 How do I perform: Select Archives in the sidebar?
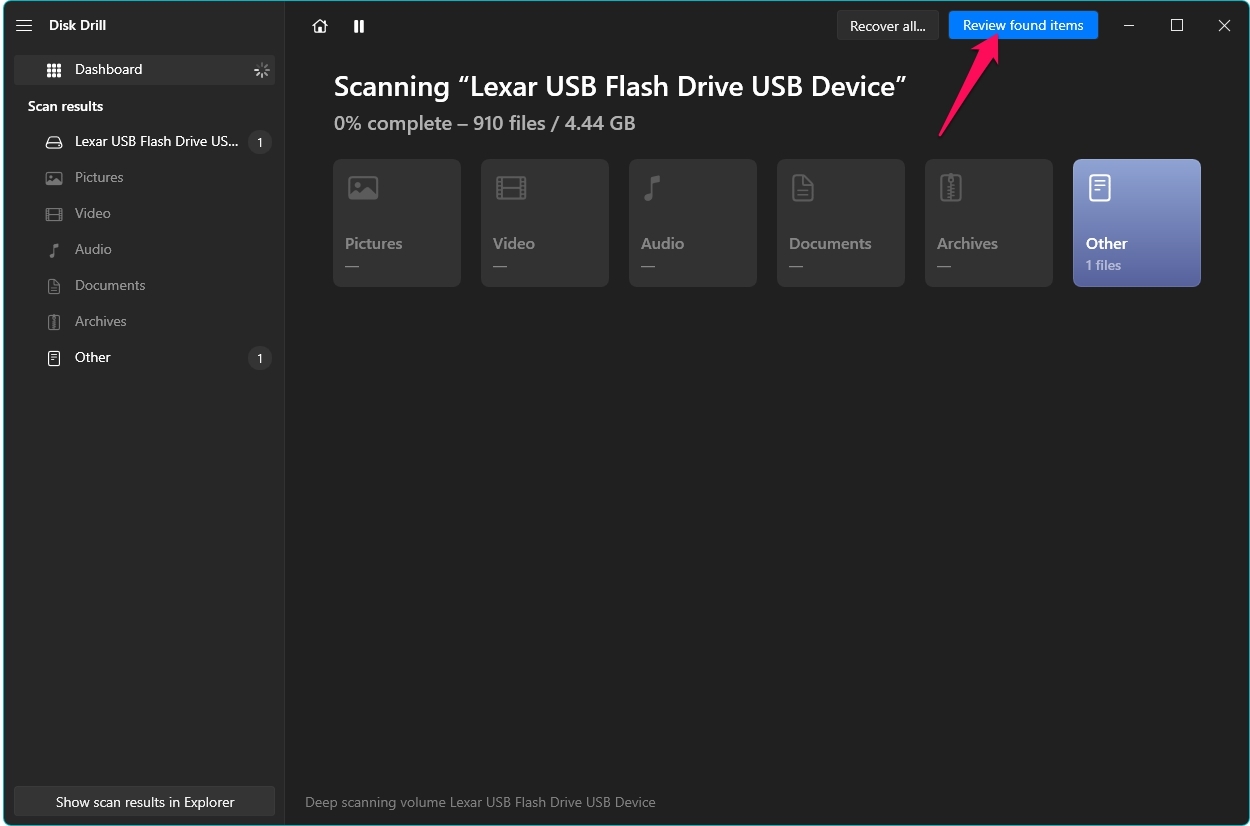pyautogui.click(x=145, y=322)
